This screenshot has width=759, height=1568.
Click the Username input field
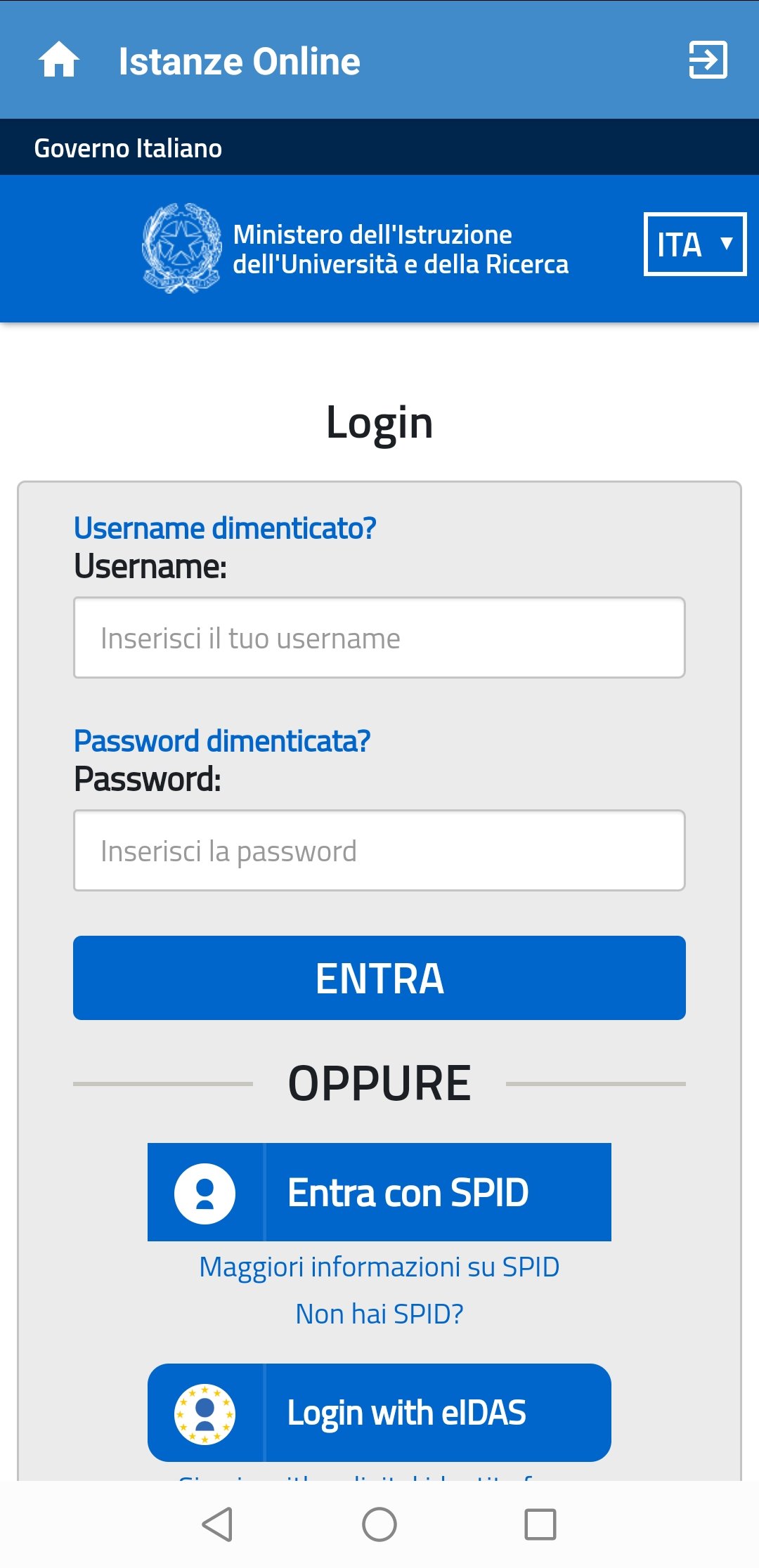[379, 638]
